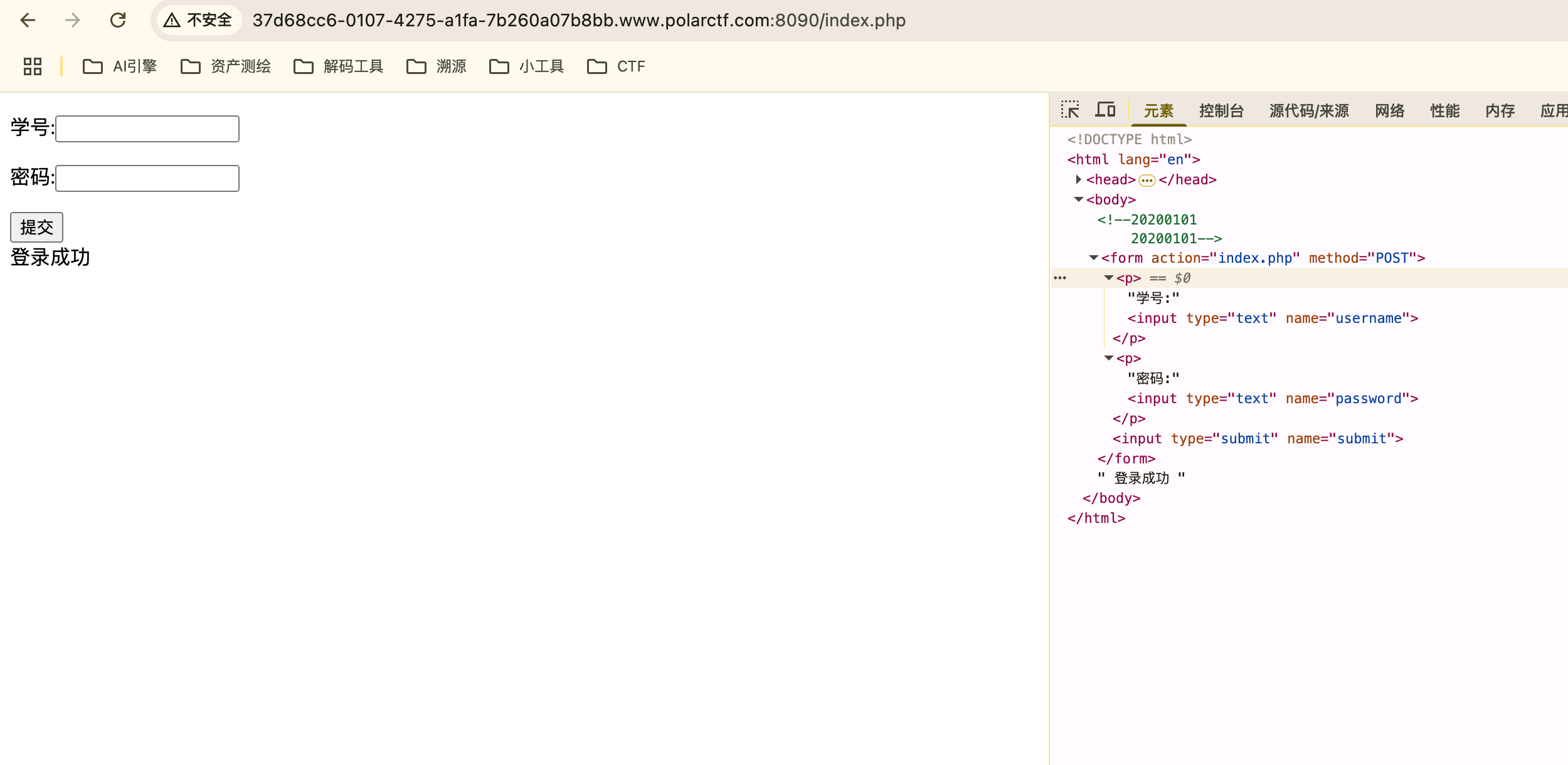Viewport: 1568px width, 765px height.
Task: Click the URL in the address bar
Action: click(x=578, y=21)
